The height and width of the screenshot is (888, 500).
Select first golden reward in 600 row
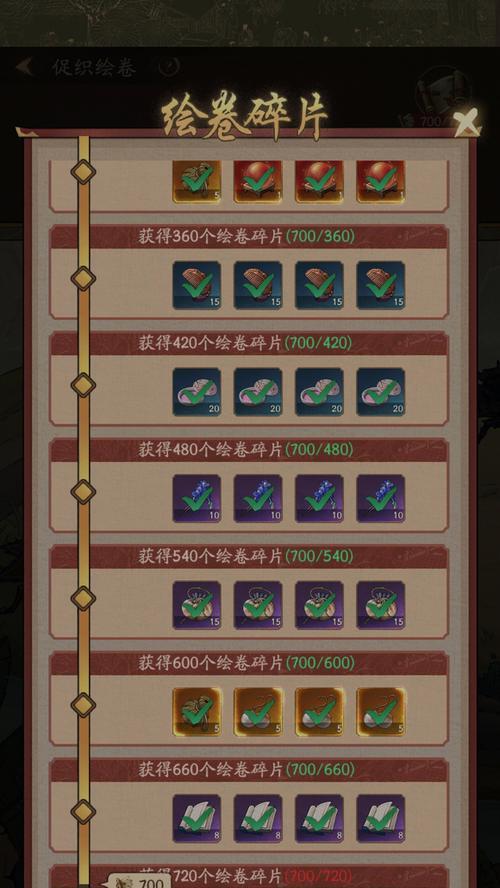tap(196, 712)
